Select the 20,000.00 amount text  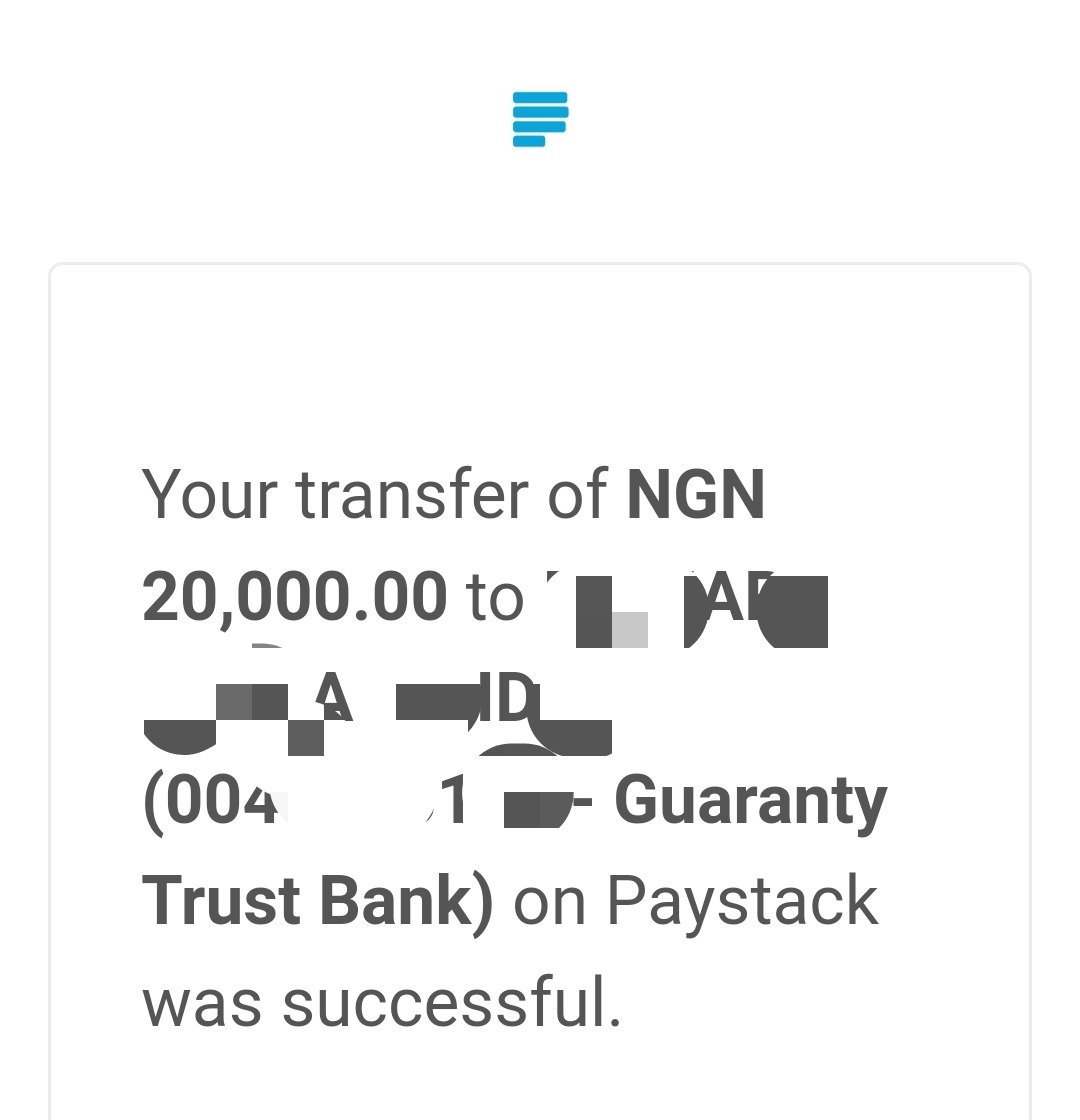[294, 597]
